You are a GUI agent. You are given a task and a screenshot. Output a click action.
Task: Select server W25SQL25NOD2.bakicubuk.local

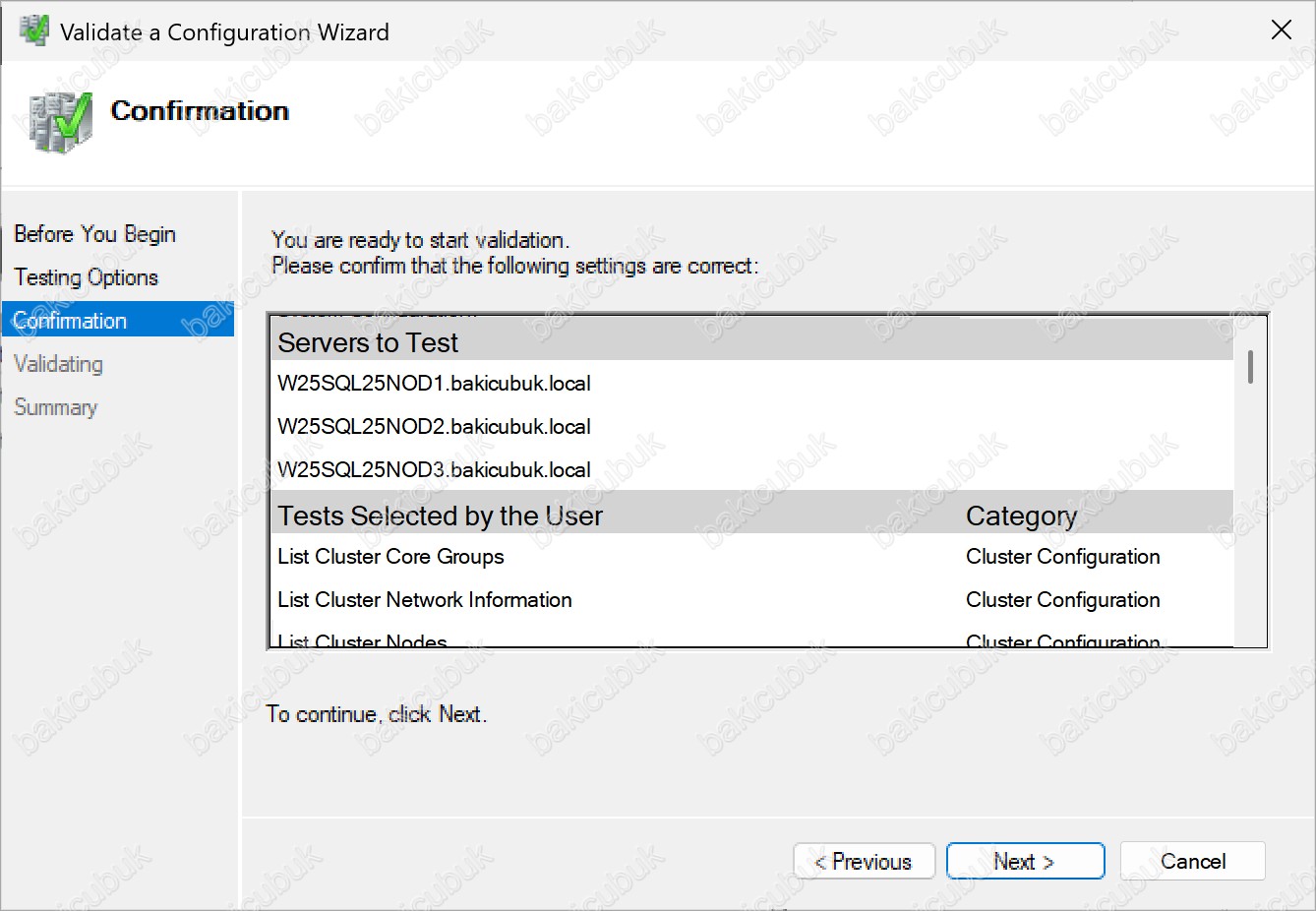pos(434,427)
